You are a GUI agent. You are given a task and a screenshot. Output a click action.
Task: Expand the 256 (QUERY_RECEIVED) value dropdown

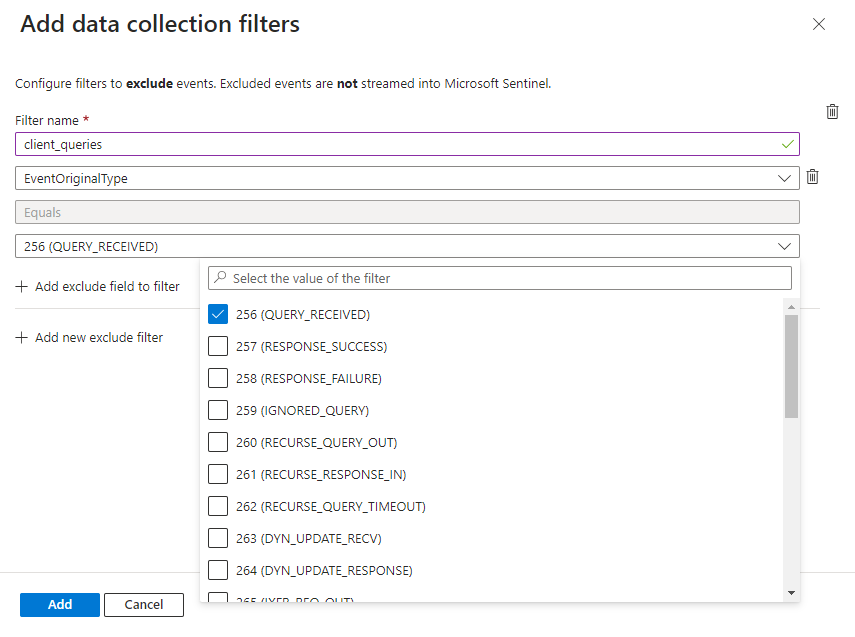coord(787,245)
